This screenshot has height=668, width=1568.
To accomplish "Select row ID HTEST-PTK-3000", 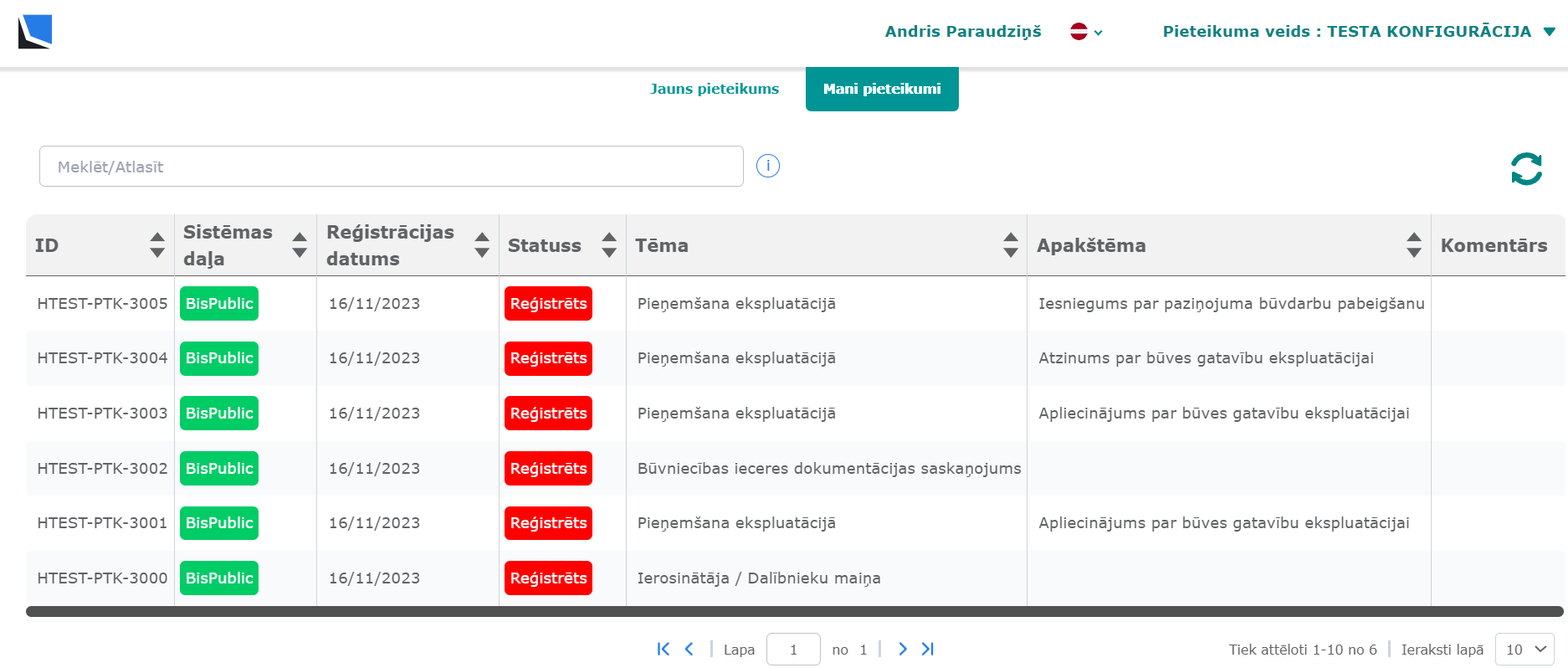I will [102, 578].
